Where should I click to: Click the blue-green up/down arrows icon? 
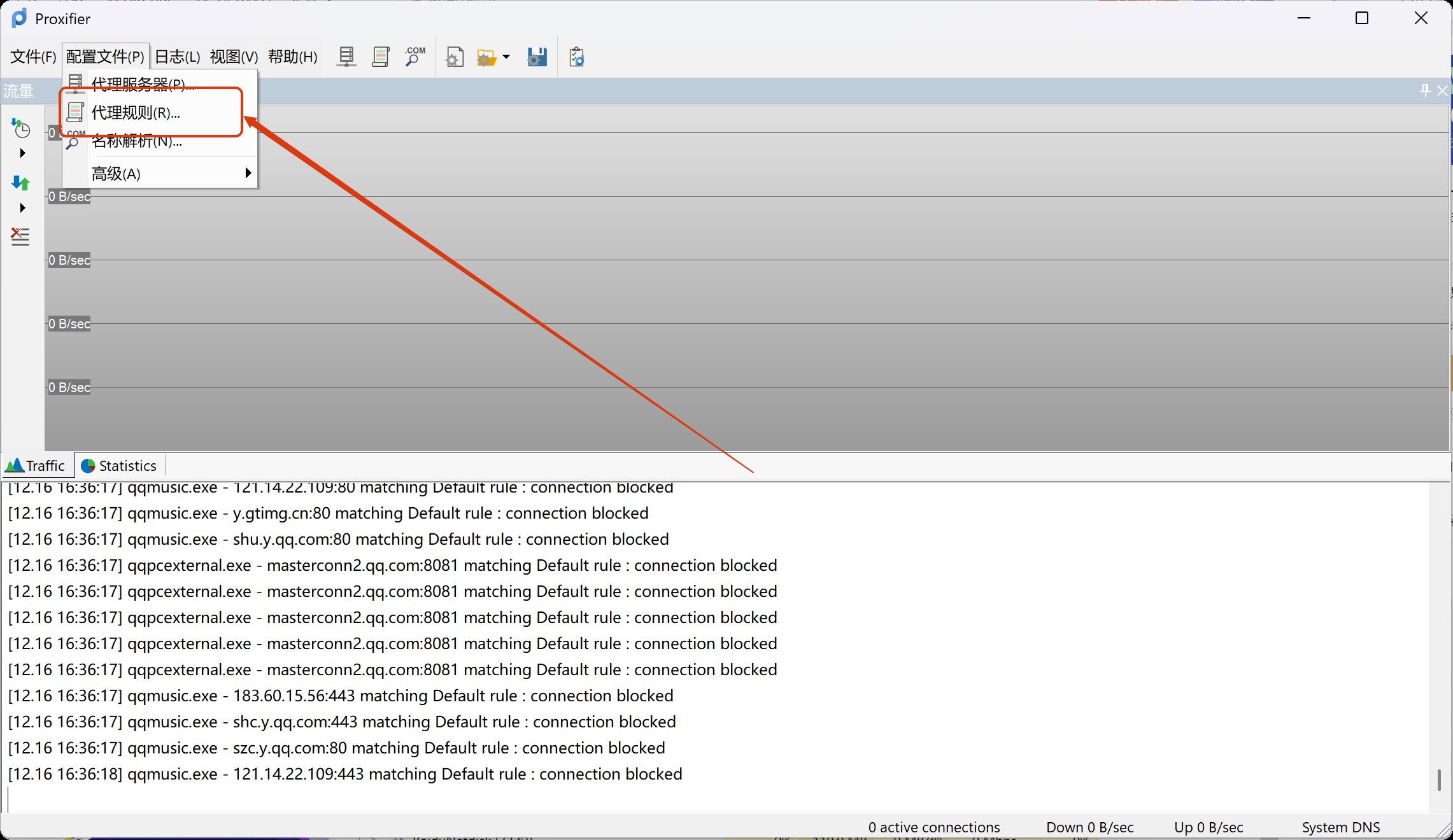click(x=21, y=183)
